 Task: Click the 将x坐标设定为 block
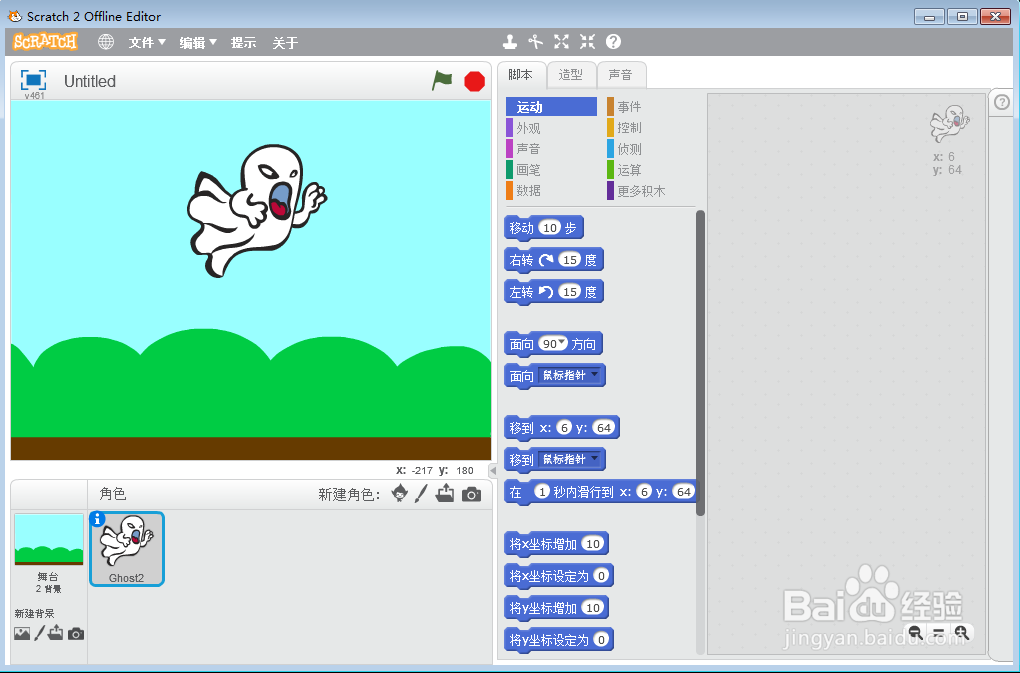[x=559, y=575]
